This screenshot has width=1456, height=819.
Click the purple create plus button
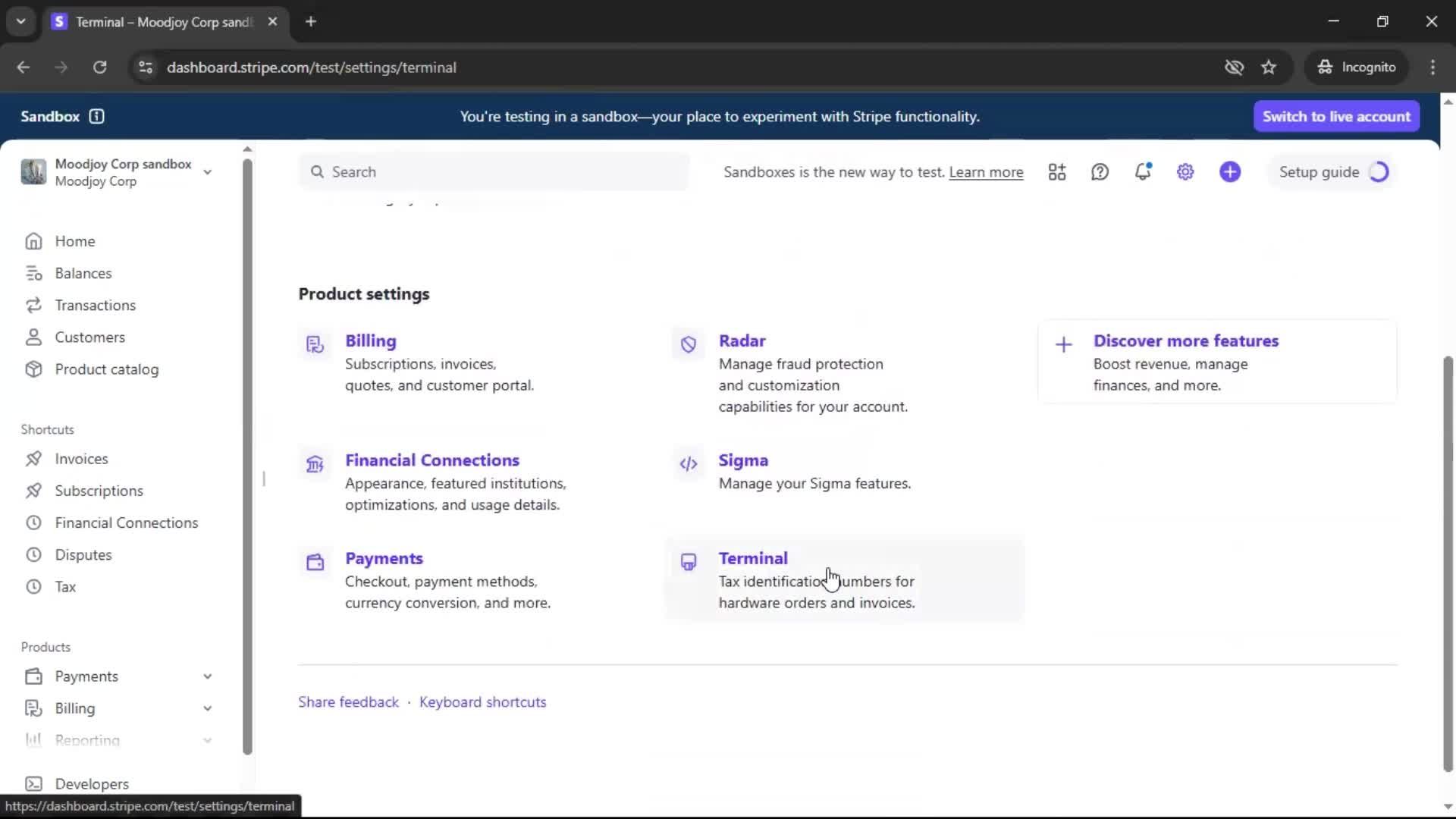click(1230, 172)
